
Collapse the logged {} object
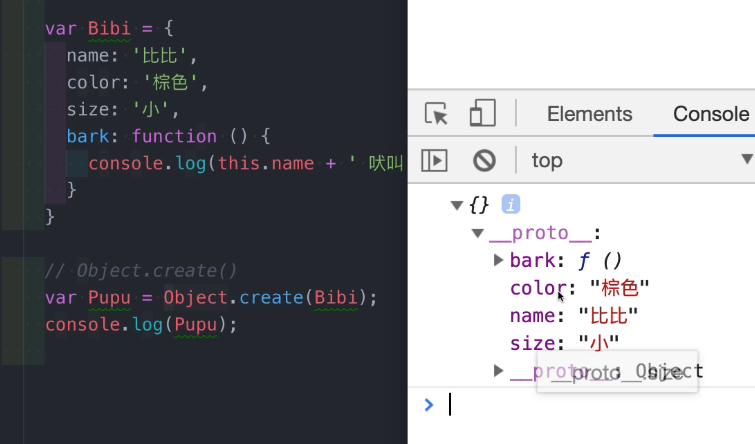456,206
